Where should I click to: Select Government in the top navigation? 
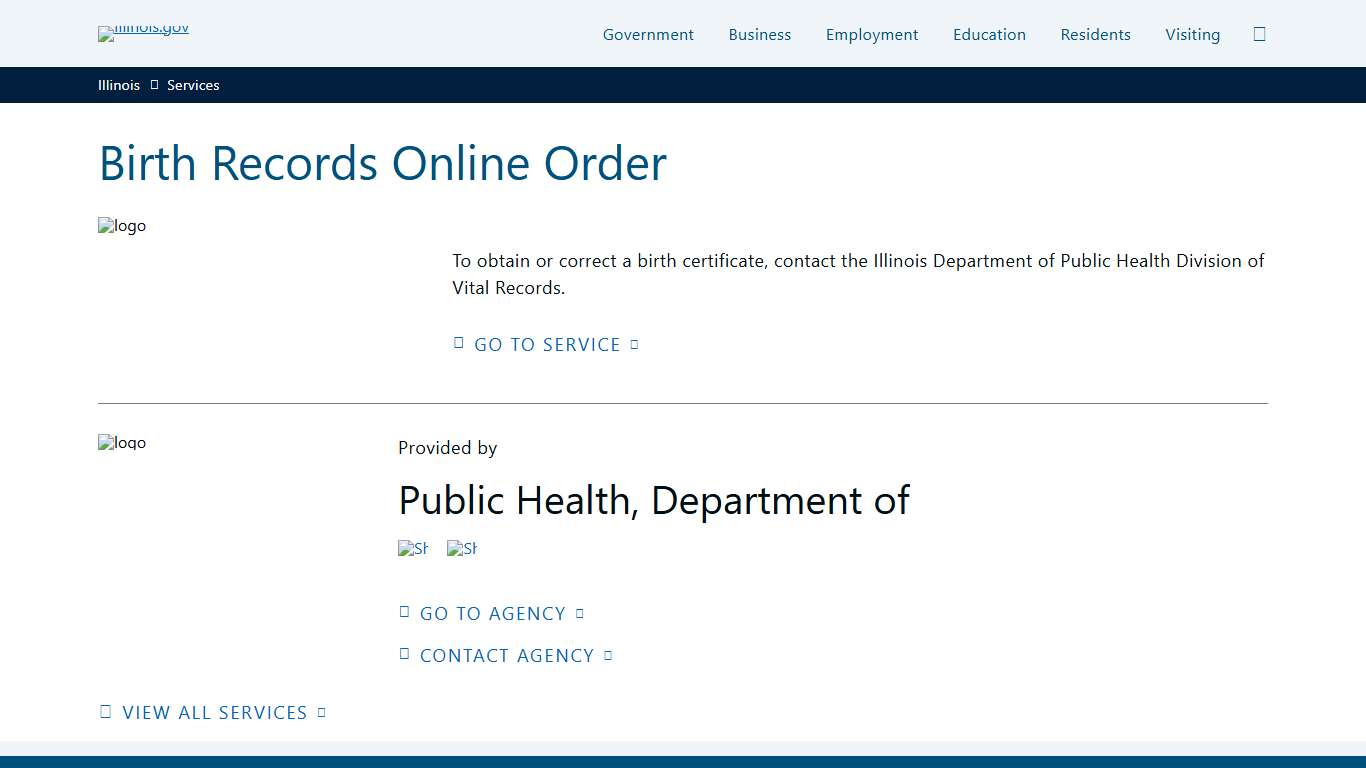[x=648, y=34]
